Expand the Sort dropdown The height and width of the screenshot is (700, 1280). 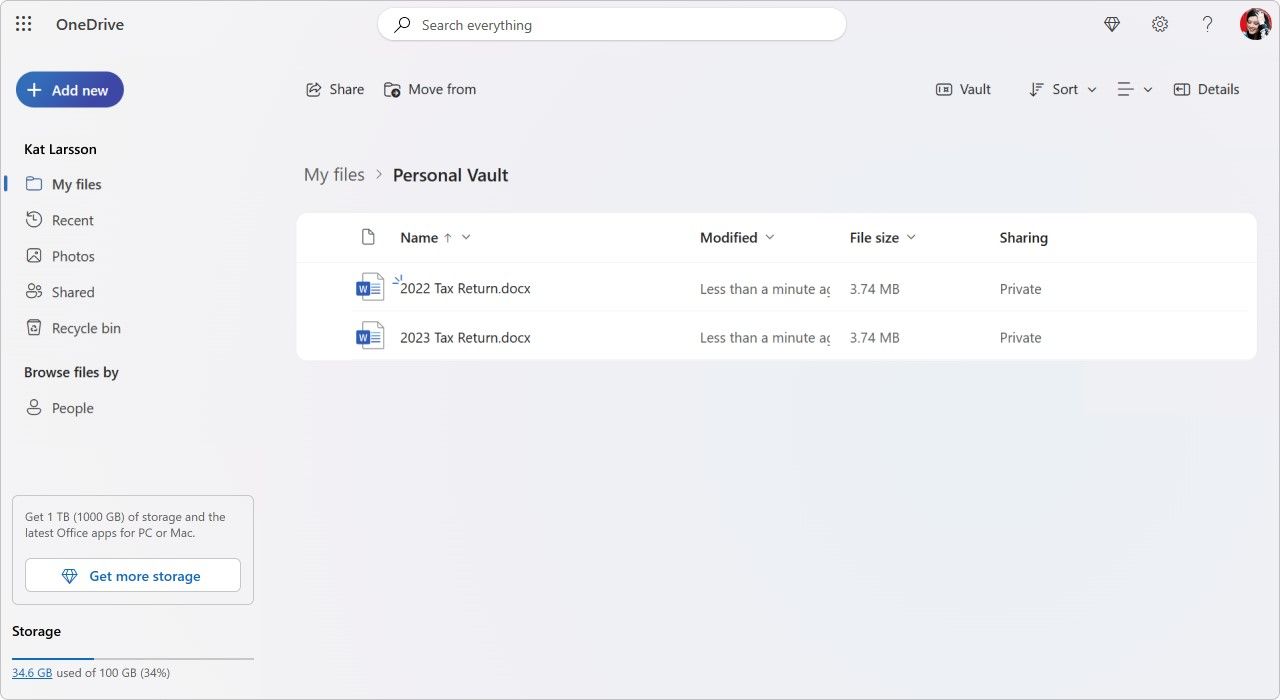tap(1063, 89)
